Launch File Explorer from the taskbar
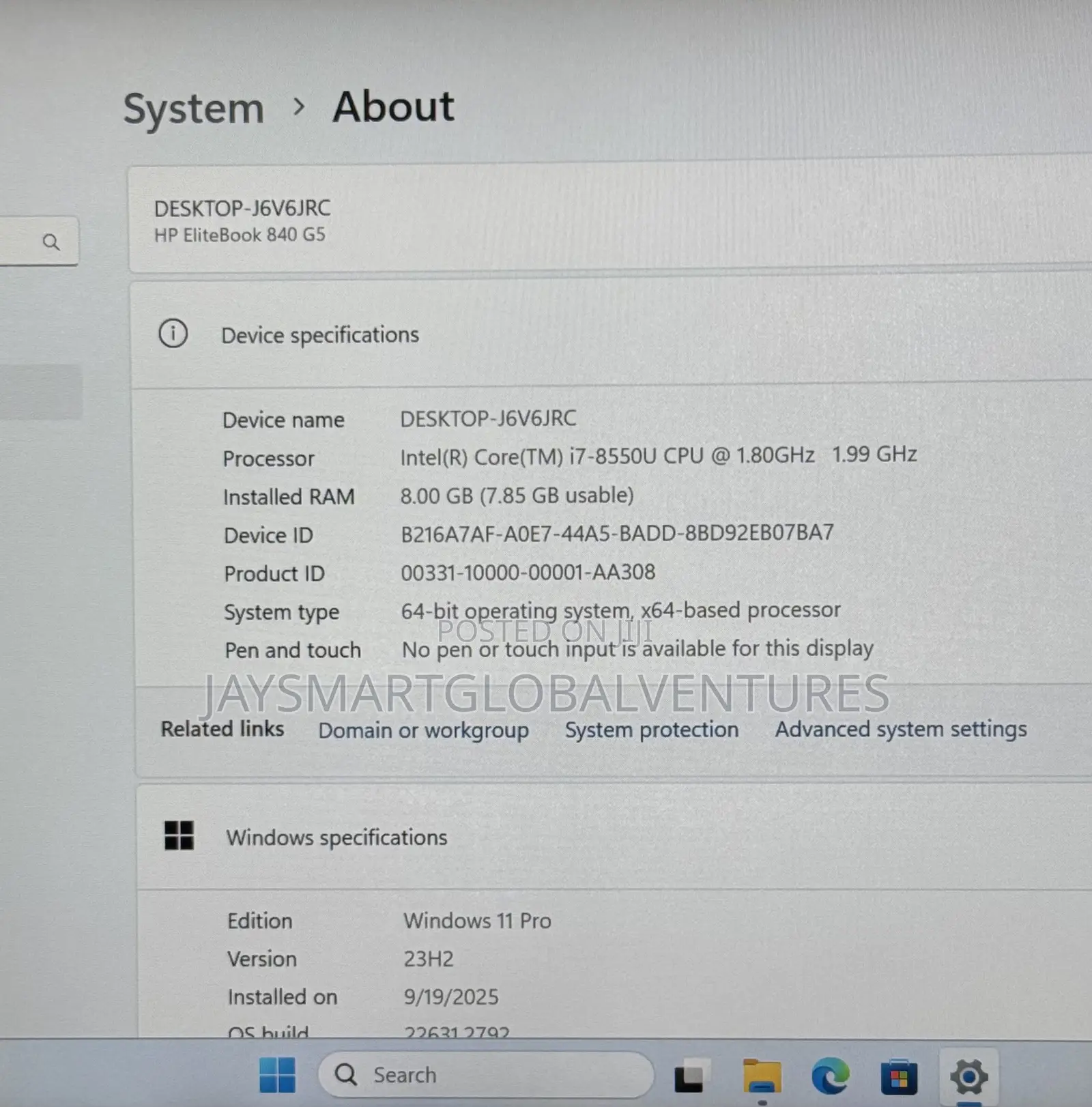This screenshot has height=1107, width=1092. [x=761, y=1076]
